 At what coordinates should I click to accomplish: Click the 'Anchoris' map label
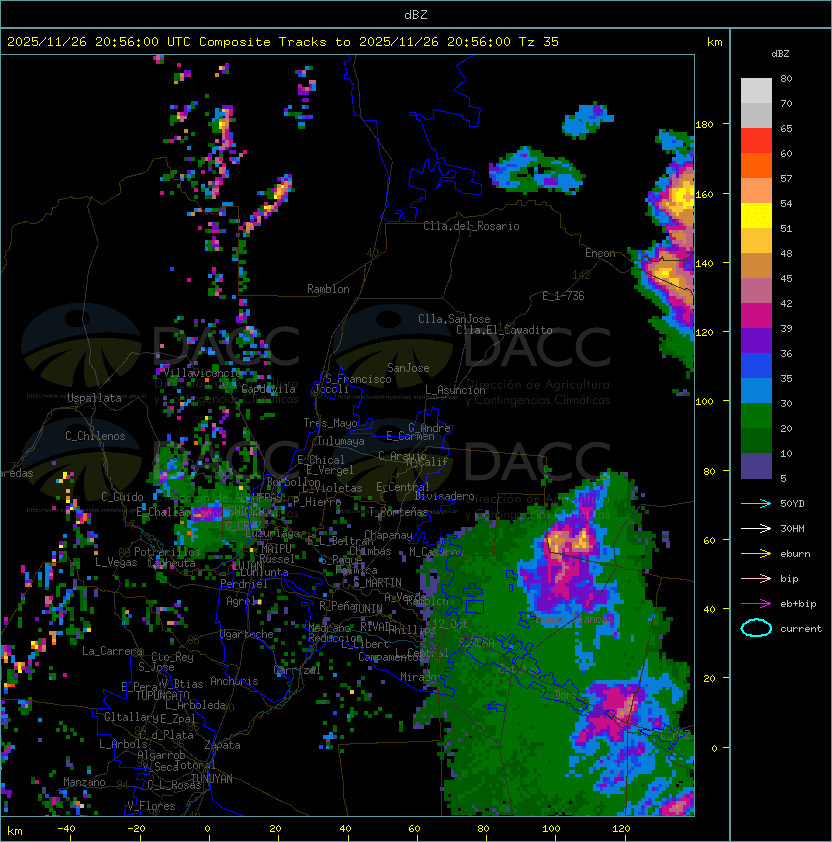(234, 681)
